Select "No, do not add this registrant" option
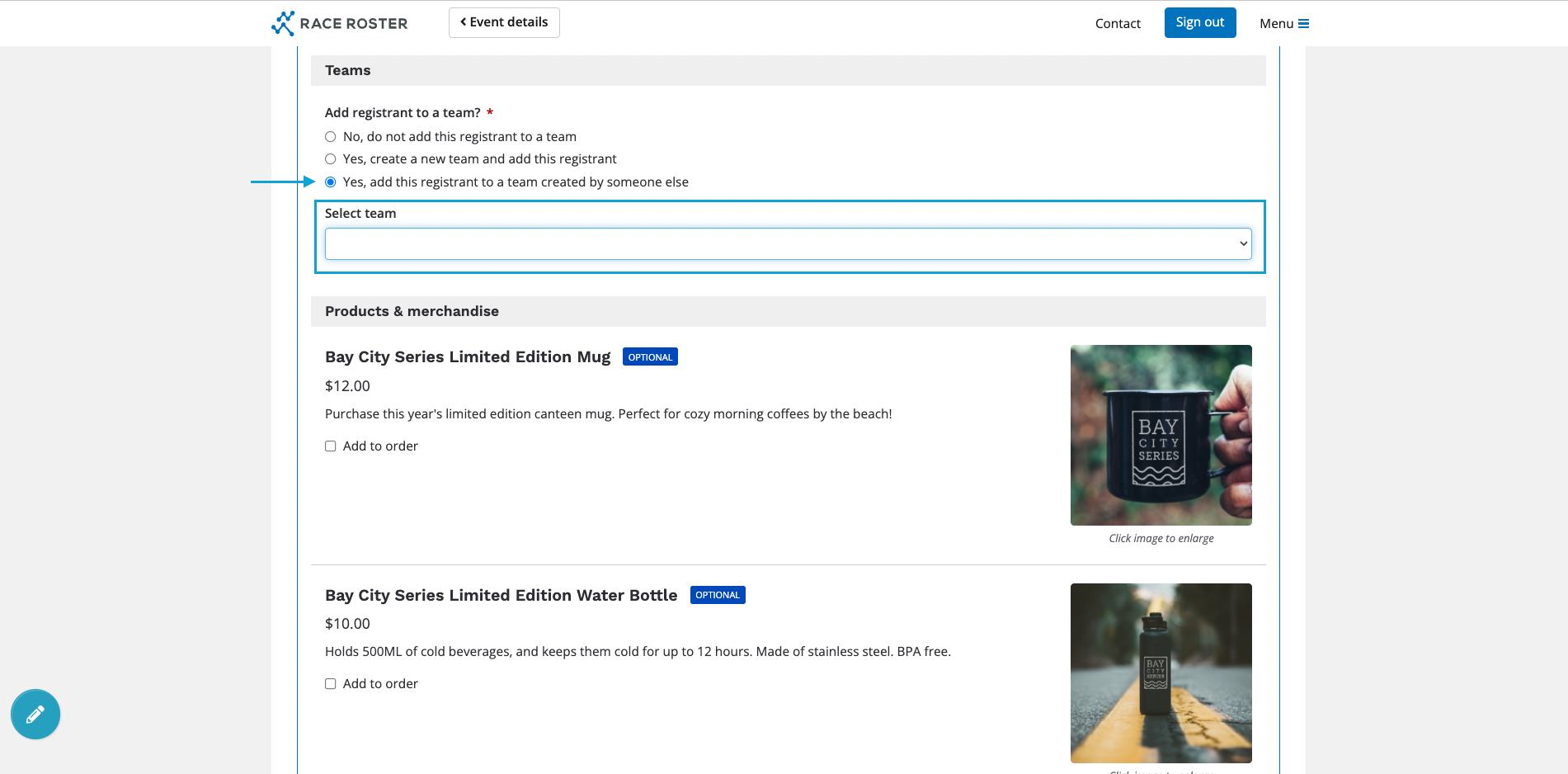Screen dimensions: 1568x774 tap(331, 137)
